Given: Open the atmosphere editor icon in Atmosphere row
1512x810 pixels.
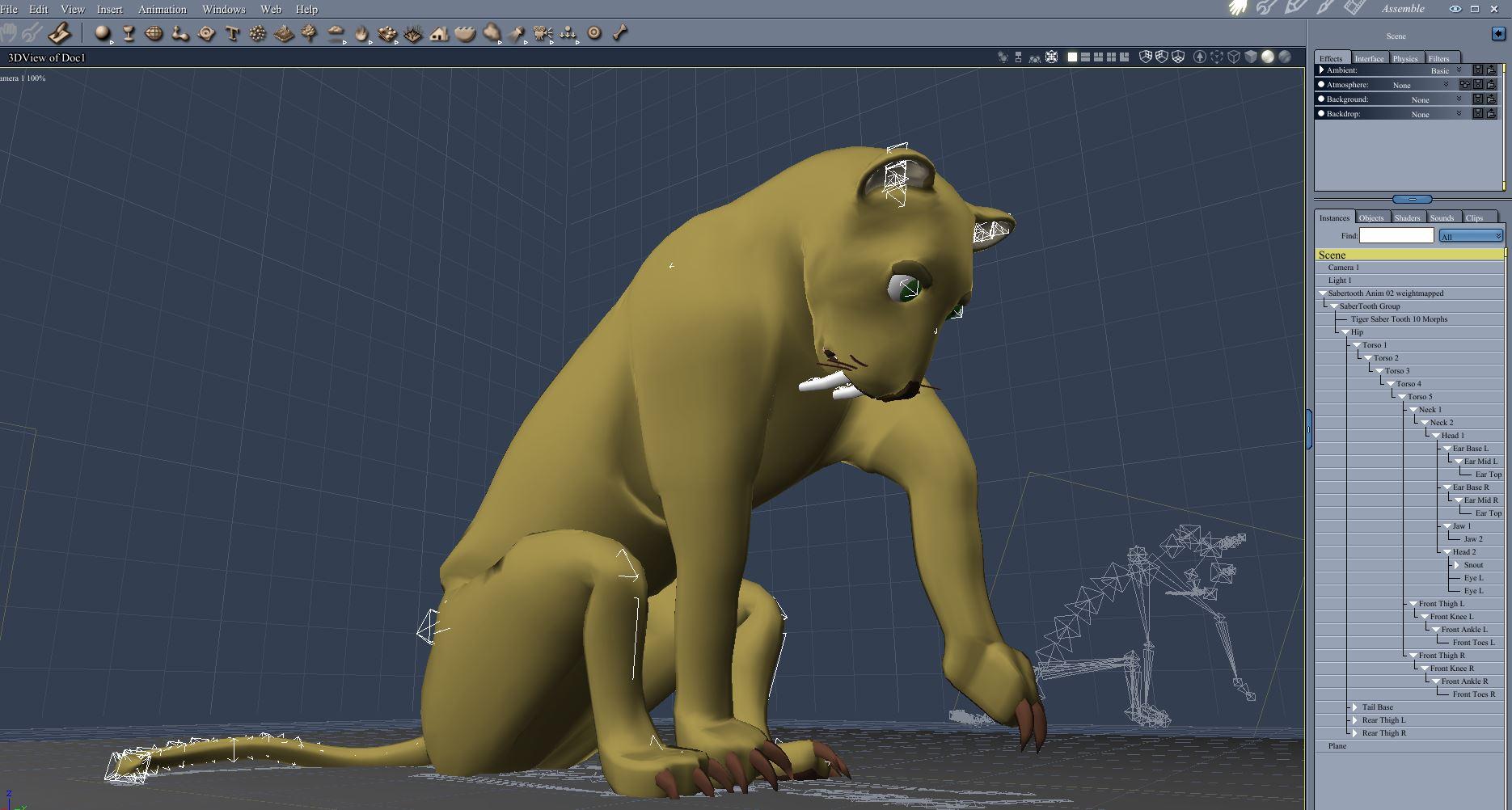Looking at the screenshot, I should [1464, 85].
